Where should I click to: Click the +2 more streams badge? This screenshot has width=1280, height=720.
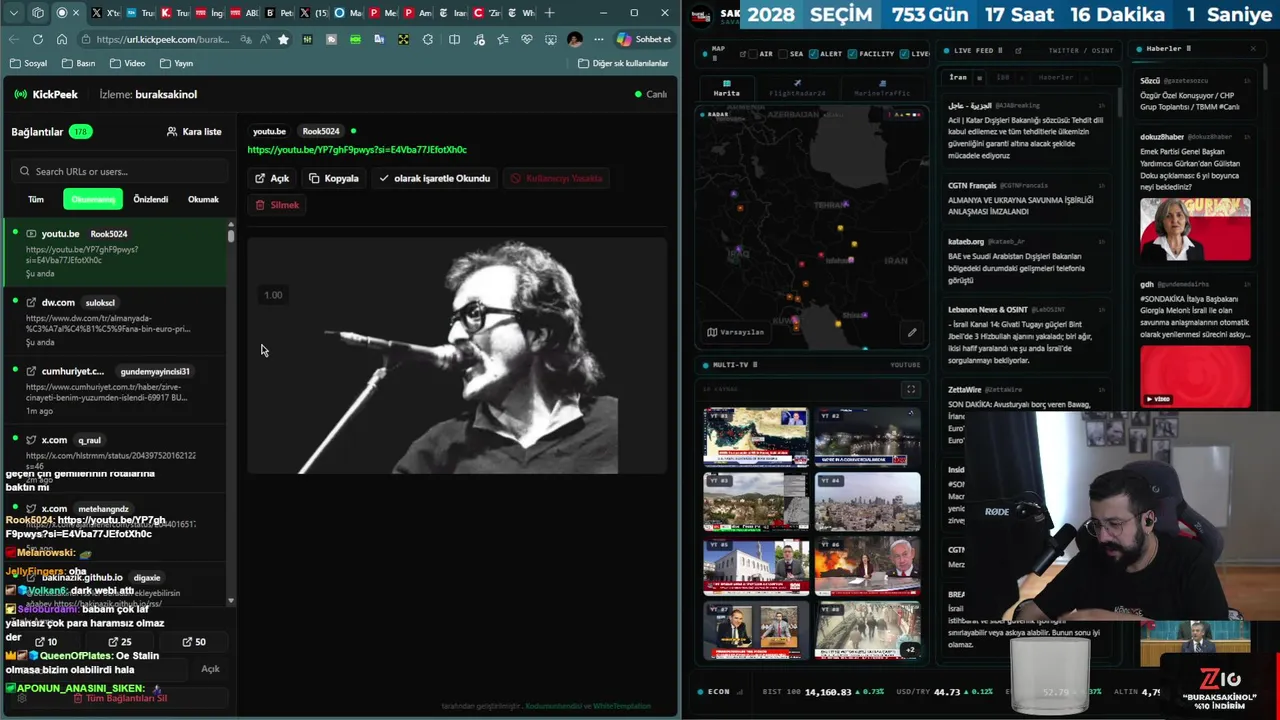[x=909, y=650]
